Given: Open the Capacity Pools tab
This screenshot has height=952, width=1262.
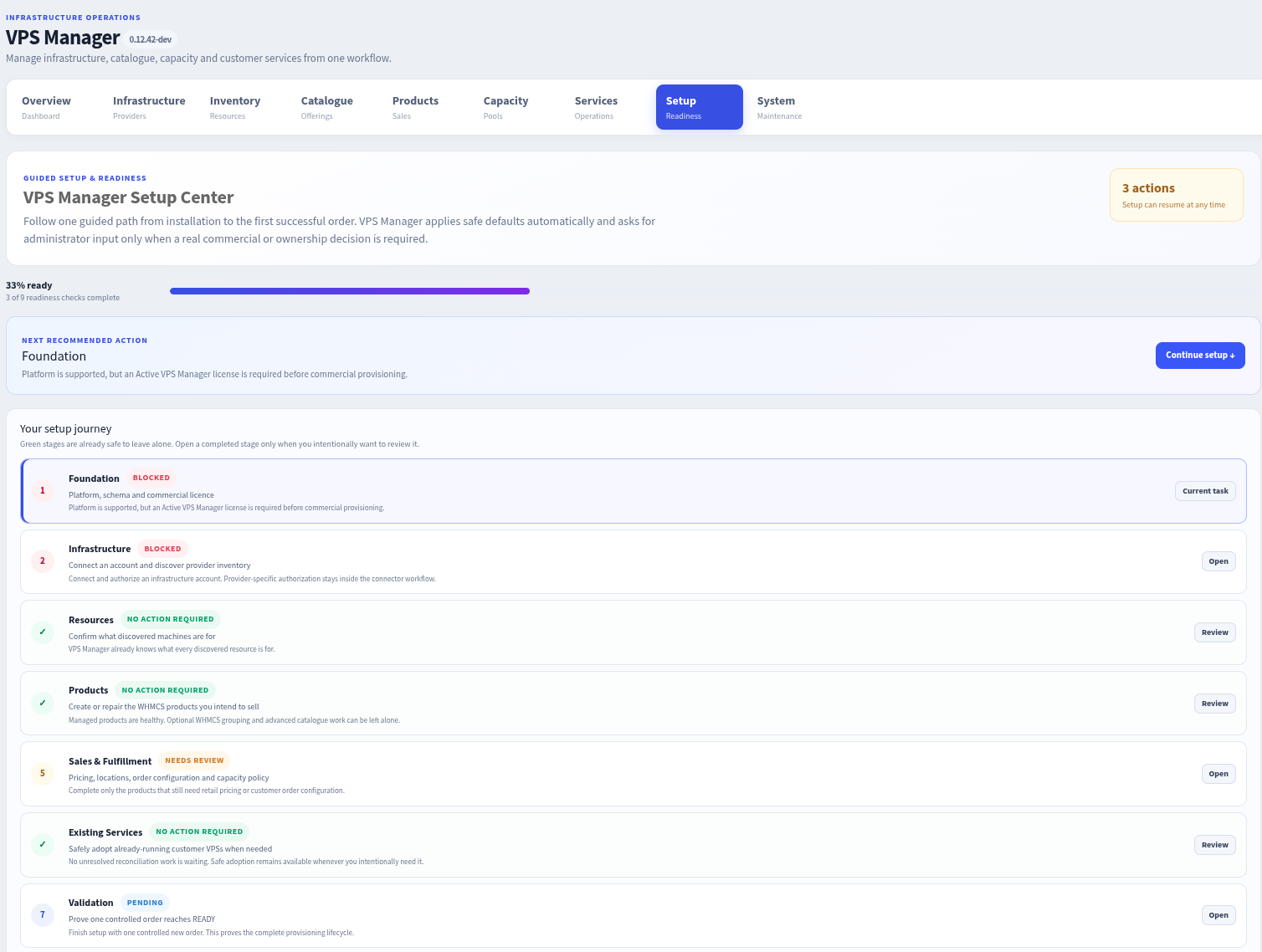Looking at the screenshot, I should pyautogui.click(x=516, y=107).
